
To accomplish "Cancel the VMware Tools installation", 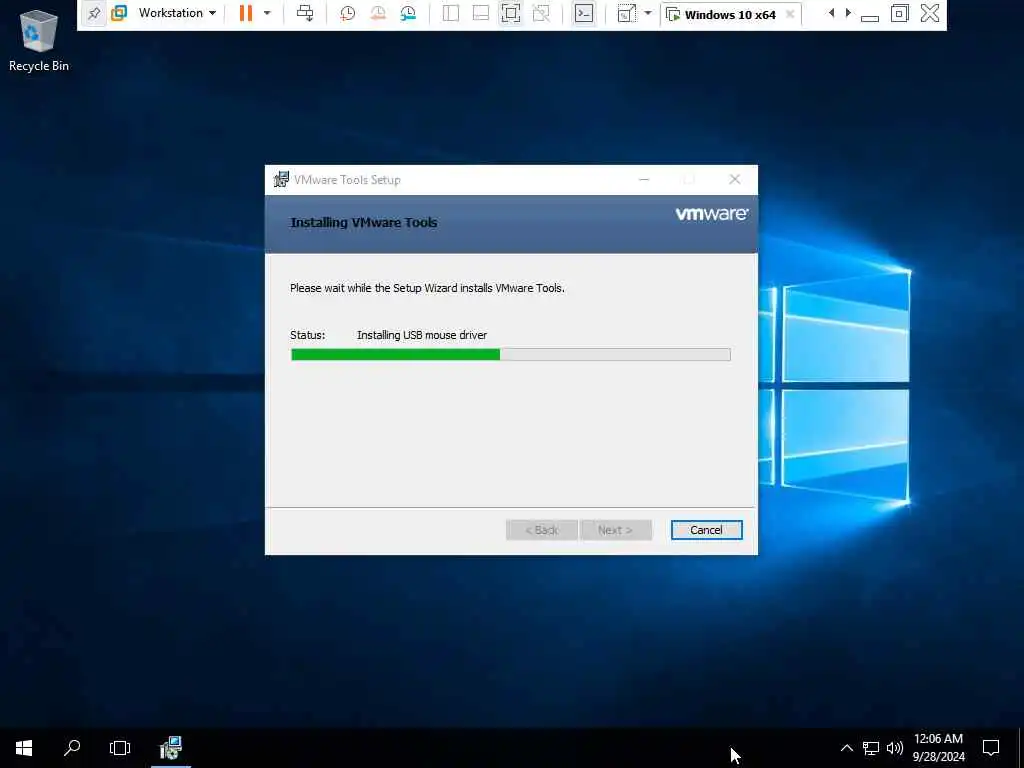I will [x=707, y=530].
